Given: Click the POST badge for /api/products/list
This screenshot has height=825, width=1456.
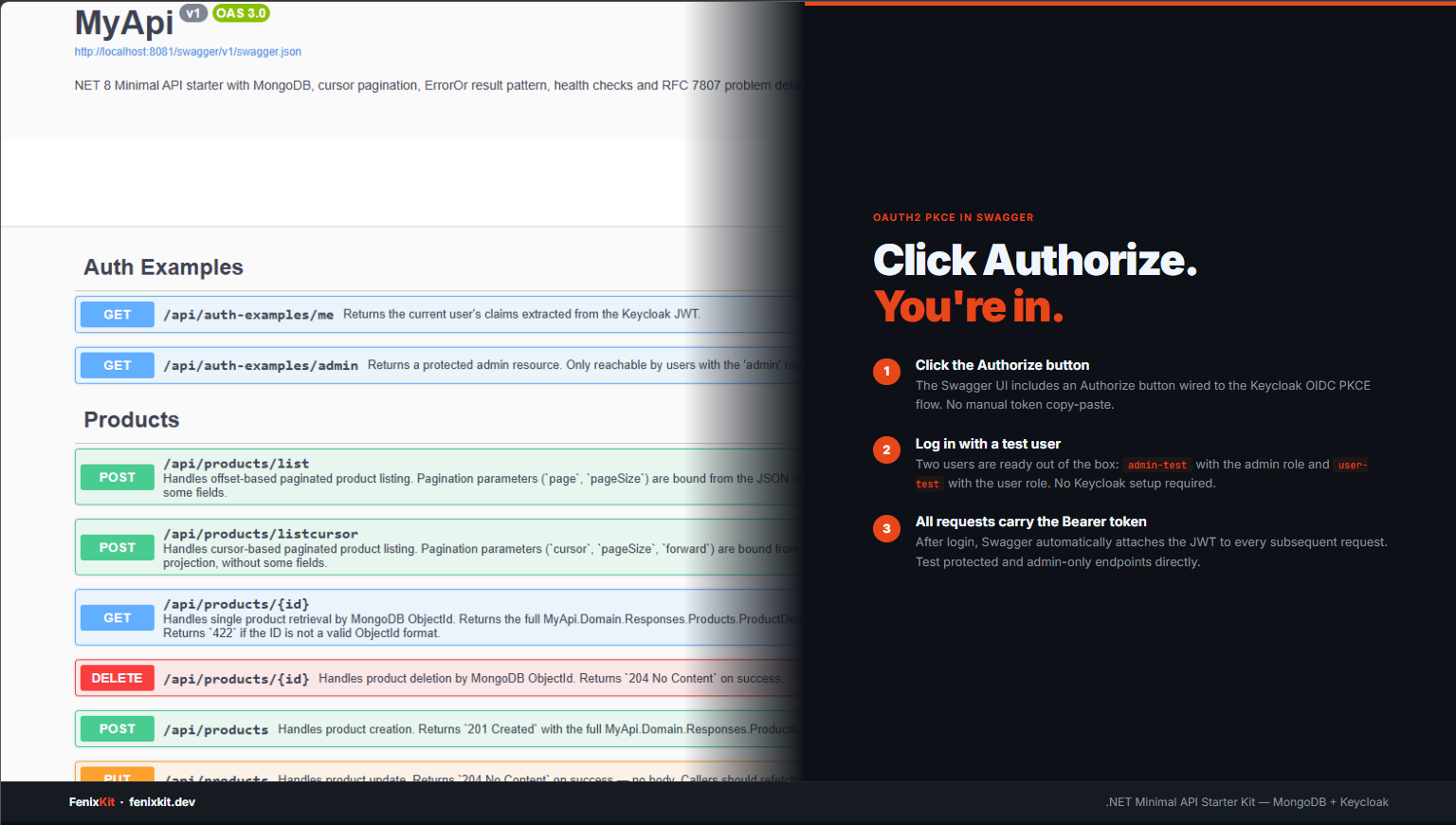Looking at the screenshot, I should 118,477.
